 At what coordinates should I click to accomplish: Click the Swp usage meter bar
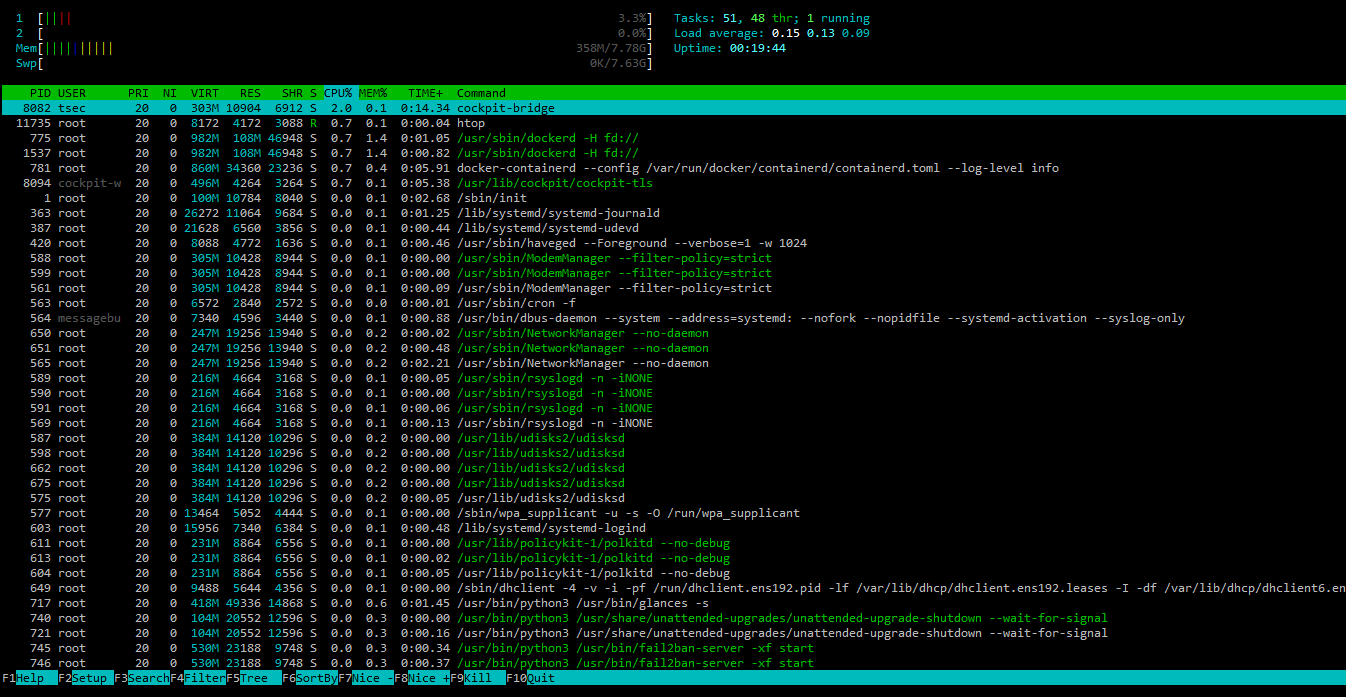pos(334,63)
